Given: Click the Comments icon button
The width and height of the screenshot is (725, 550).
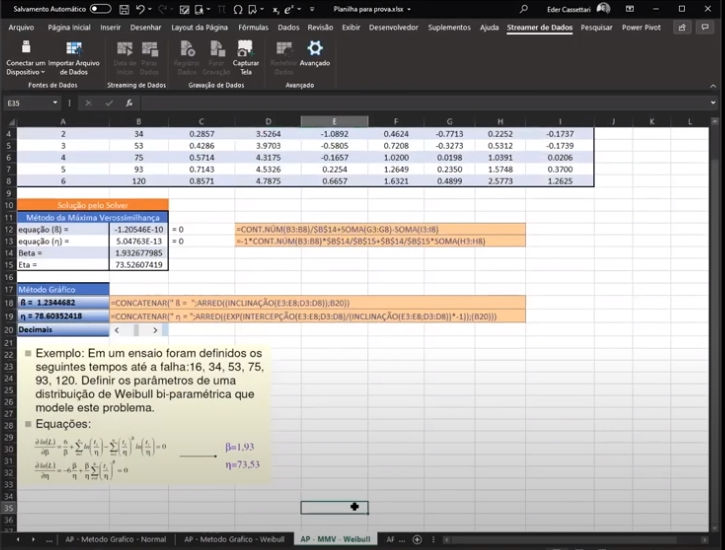Looking at the screenshot, I should [705, 27].
